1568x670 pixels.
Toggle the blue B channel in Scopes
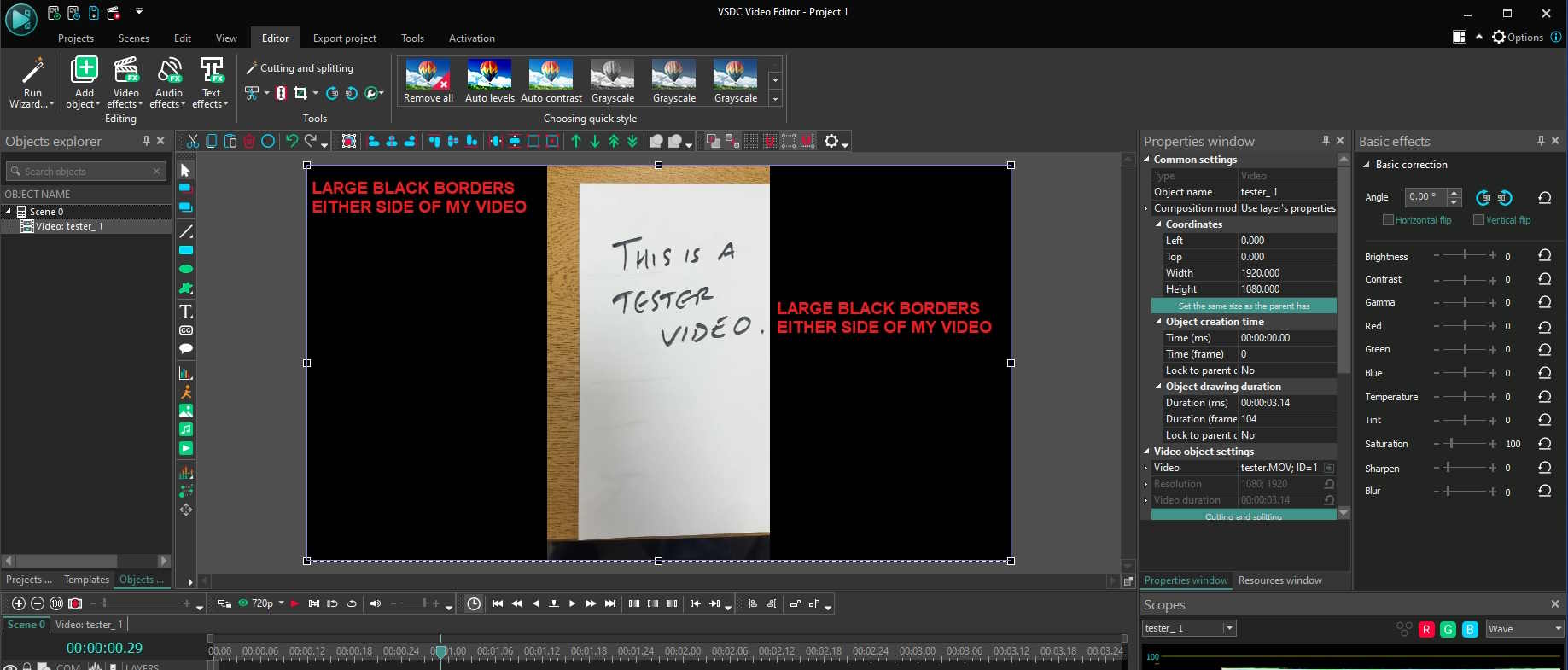point(1470,629)
